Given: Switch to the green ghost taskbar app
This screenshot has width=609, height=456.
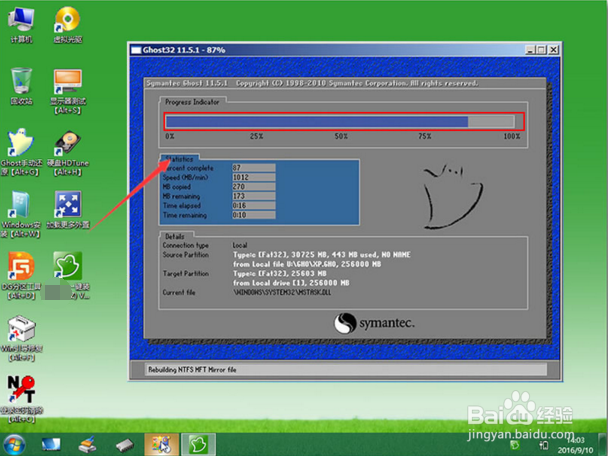Looking at the screenshot, I should pos(198,445).
